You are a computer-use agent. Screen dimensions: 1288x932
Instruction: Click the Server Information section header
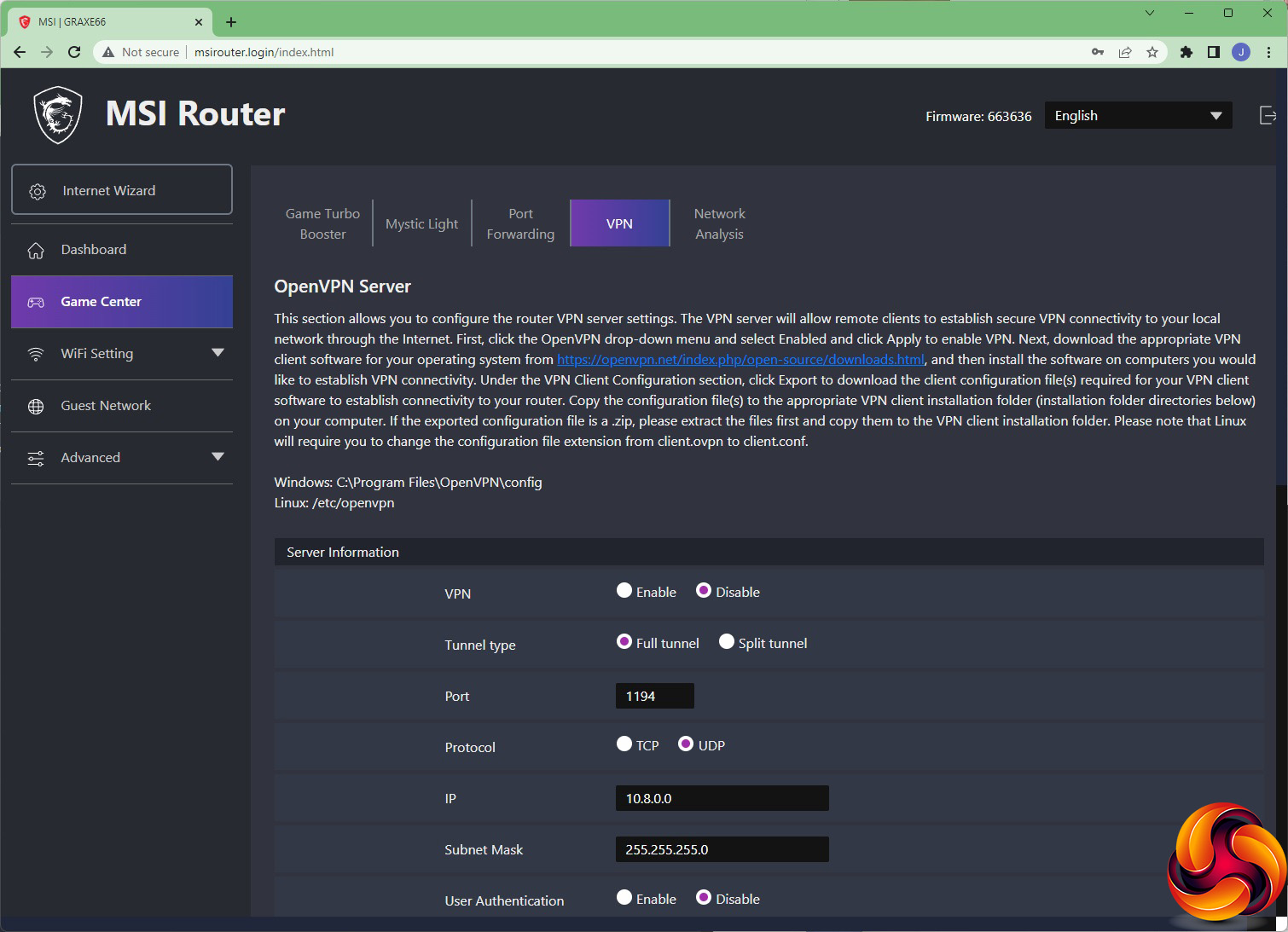click(x=769, y=552)
